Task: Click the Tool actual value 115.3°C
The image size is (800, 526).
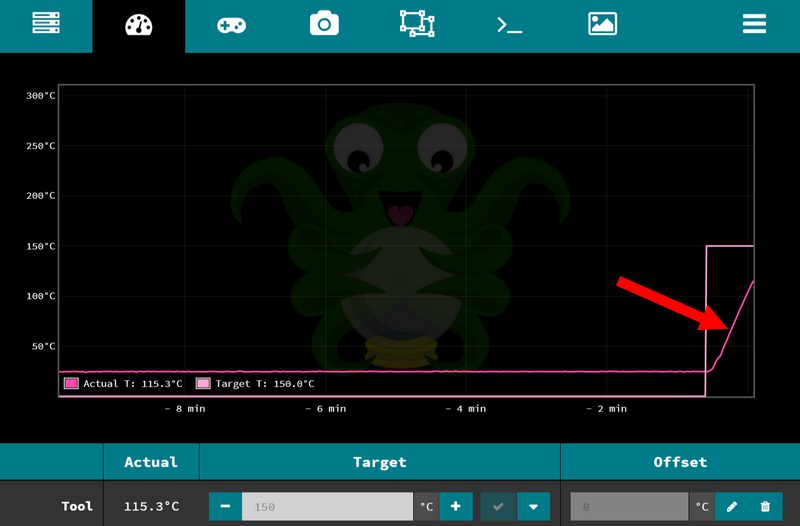Action: pyautogui.click(x=152, y=506)
